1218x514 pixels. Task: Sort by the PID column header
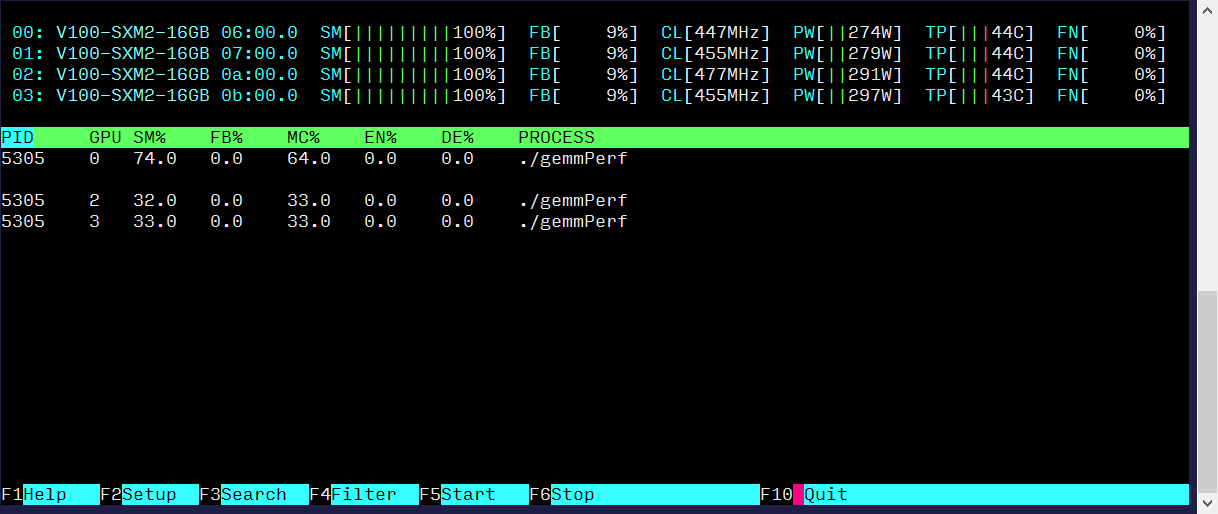pos(17,138)
